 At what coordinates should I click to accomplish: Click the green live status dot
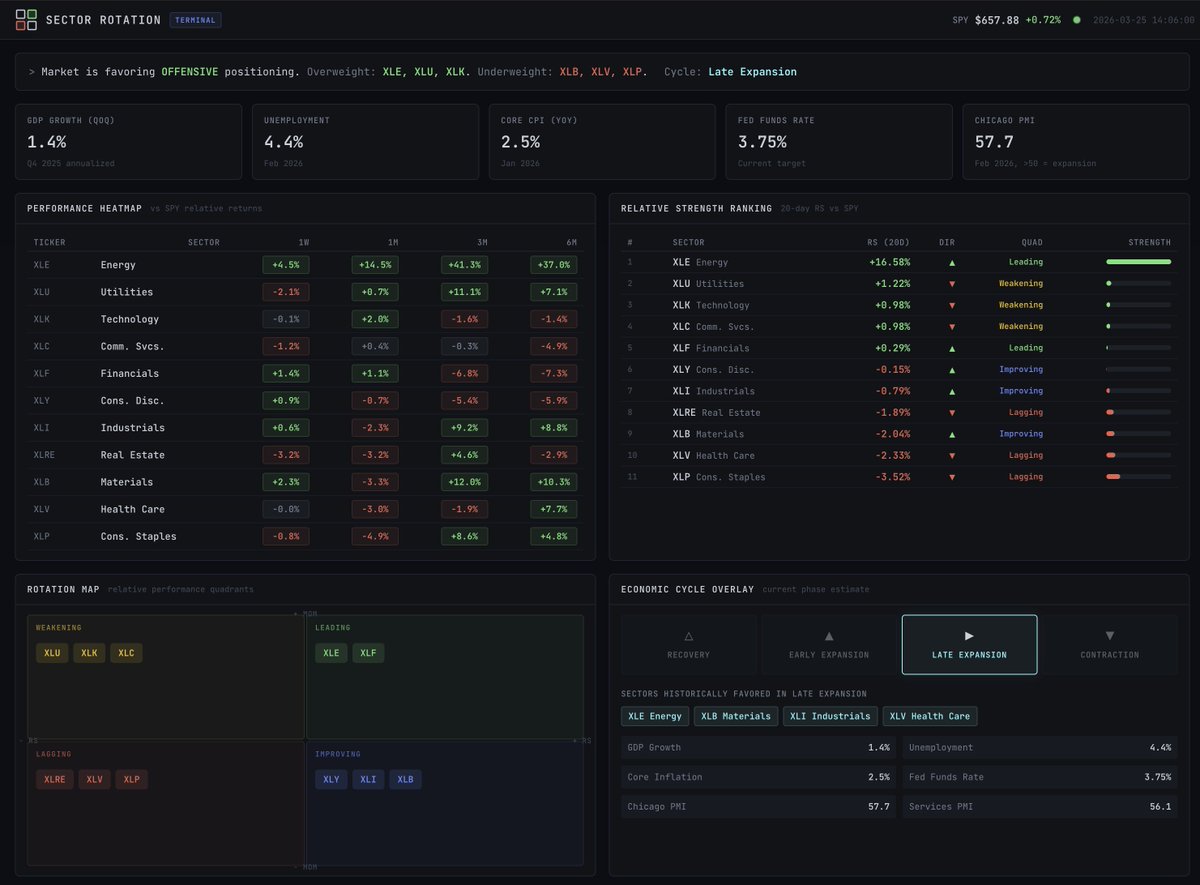[1077, 20]
